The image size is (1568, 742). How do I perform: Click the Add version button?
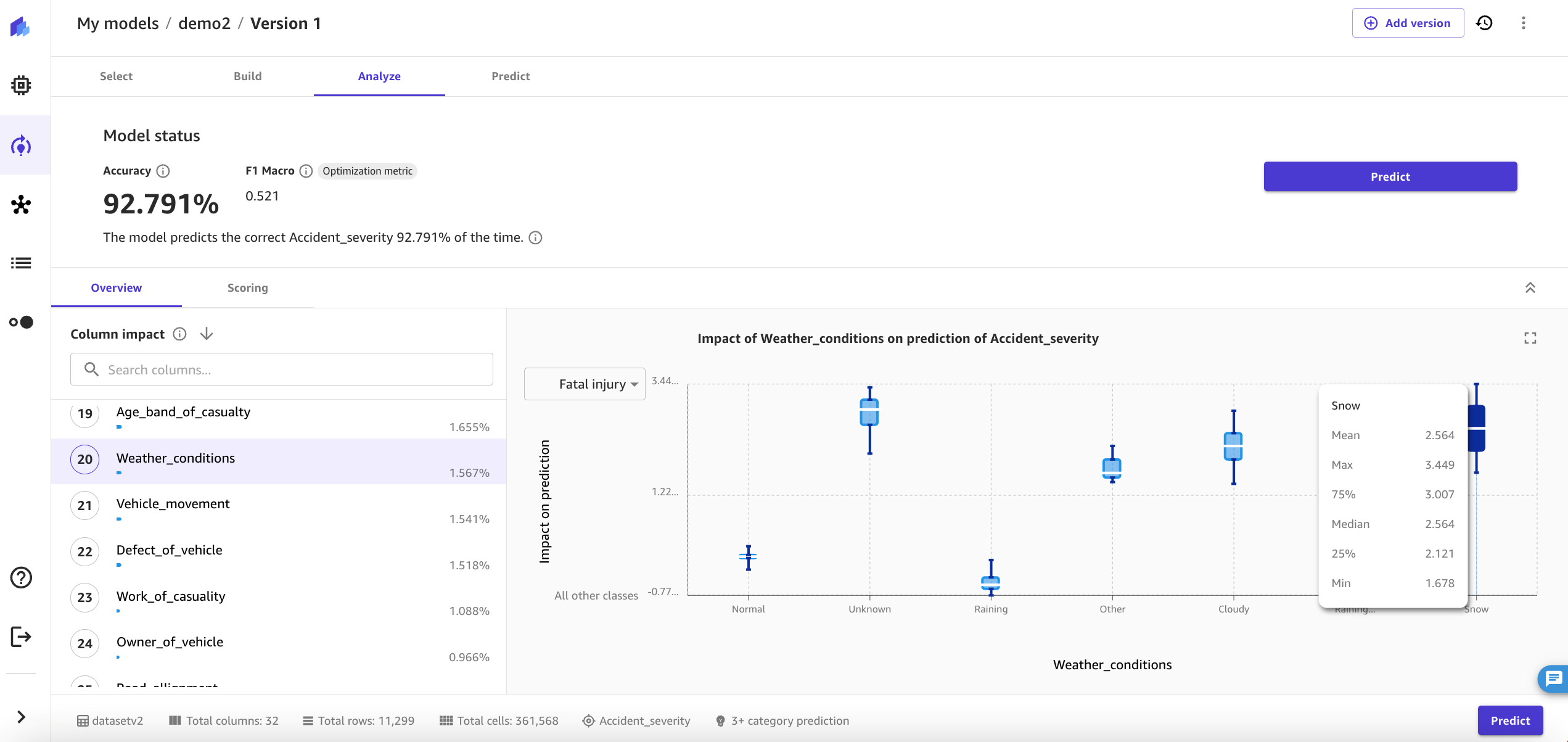point(1408,23)
